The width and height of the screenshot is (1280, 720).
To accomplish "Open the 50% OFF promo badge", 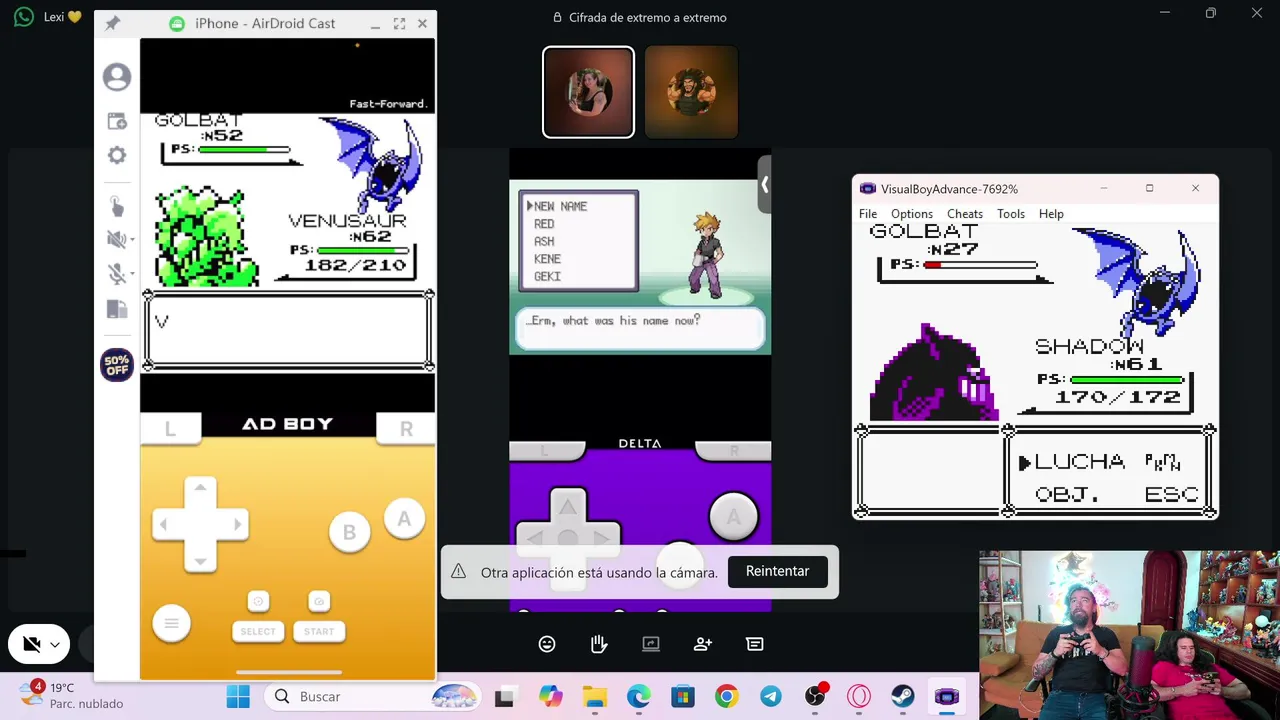I will tap(117, 365).
